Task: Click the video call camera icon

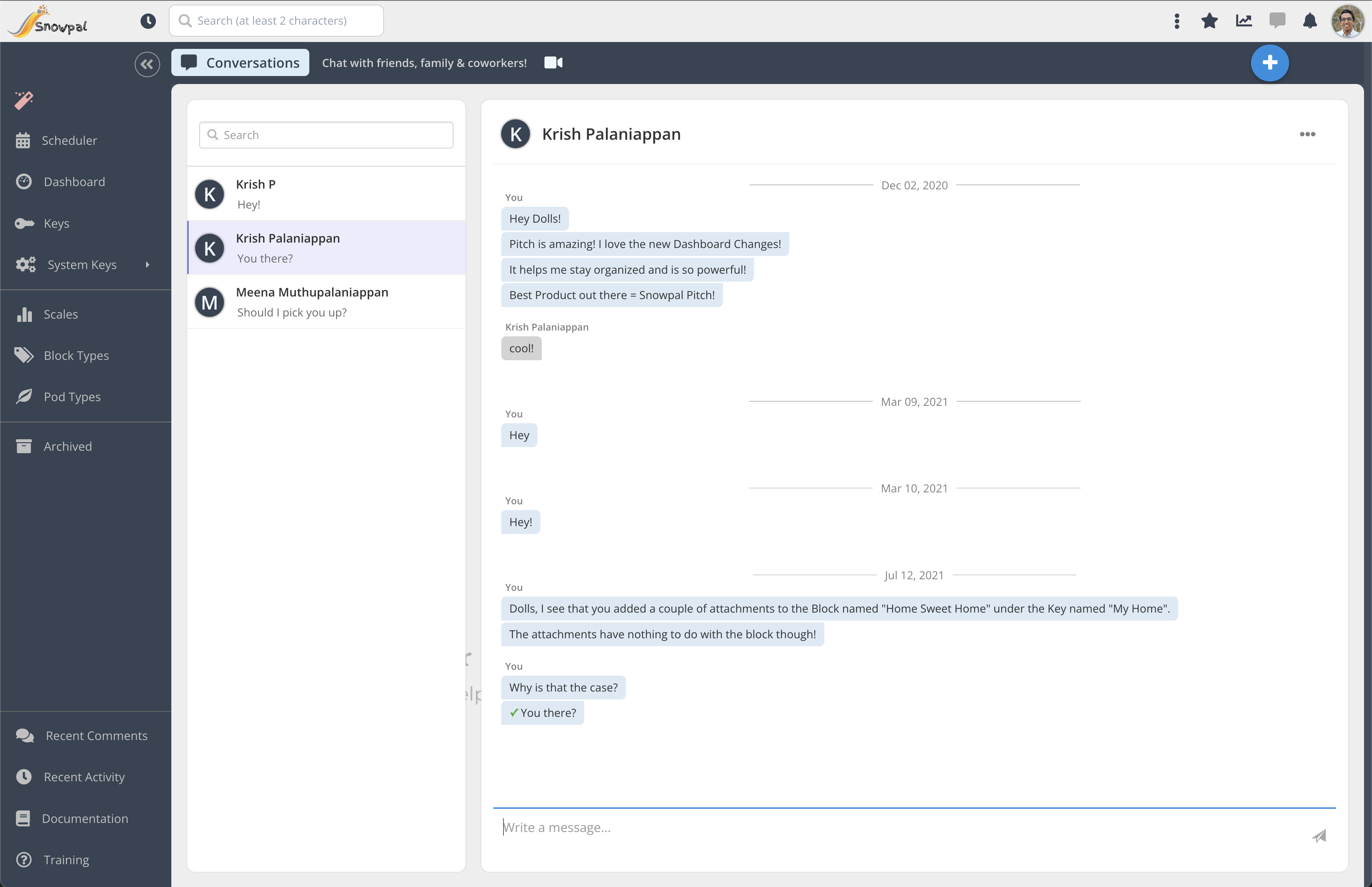Action: (x=553, y=63)
